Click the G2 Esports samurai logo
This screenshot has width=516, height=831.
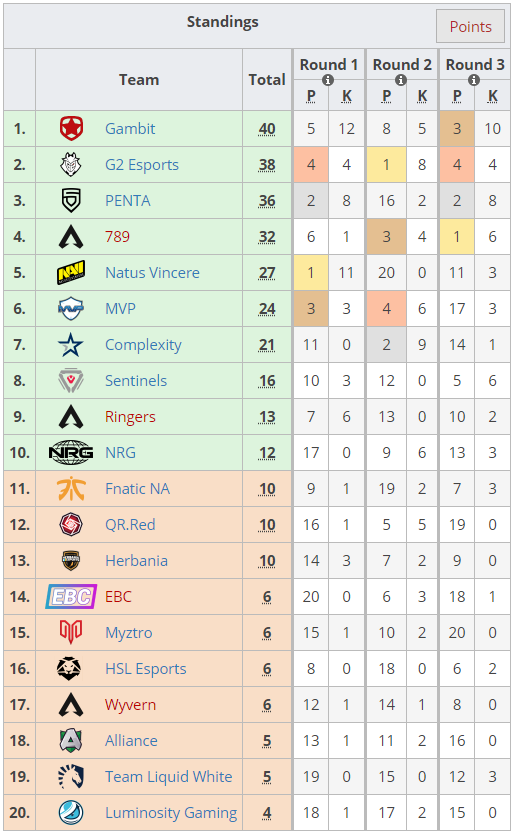pyautogui.click(x=71, y=165)
